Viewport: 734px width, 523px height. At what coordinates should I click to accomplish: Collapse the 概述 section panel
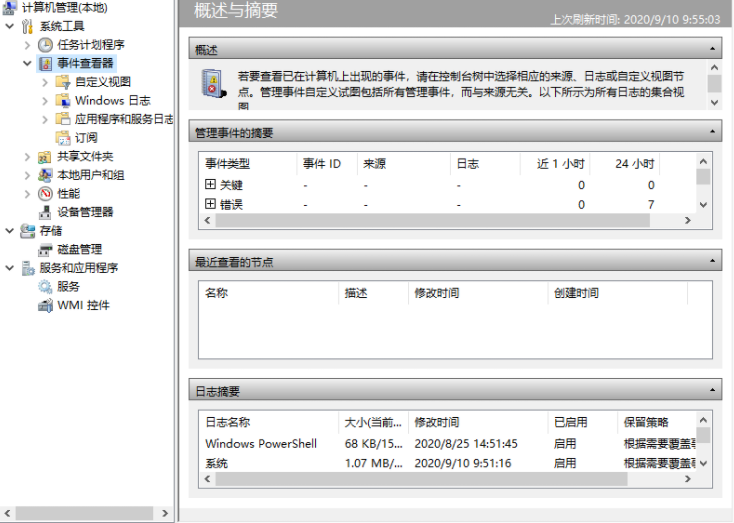point(713,49)
